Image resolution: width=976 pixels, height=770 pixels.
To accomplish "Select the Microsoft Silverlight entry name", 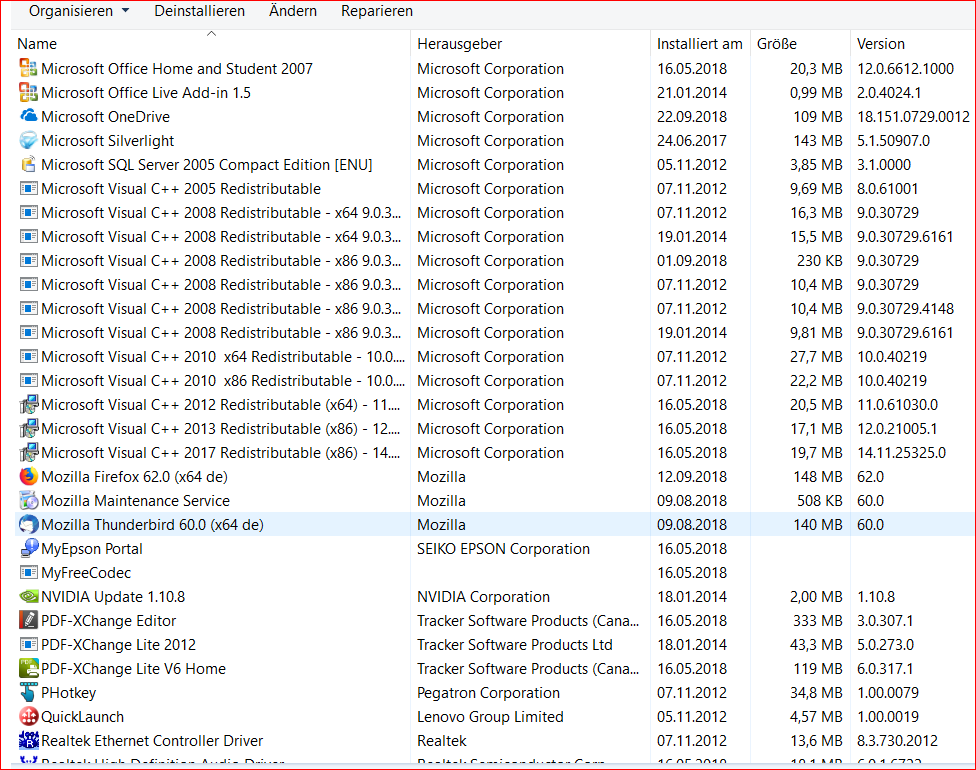I will pos(108,141).
